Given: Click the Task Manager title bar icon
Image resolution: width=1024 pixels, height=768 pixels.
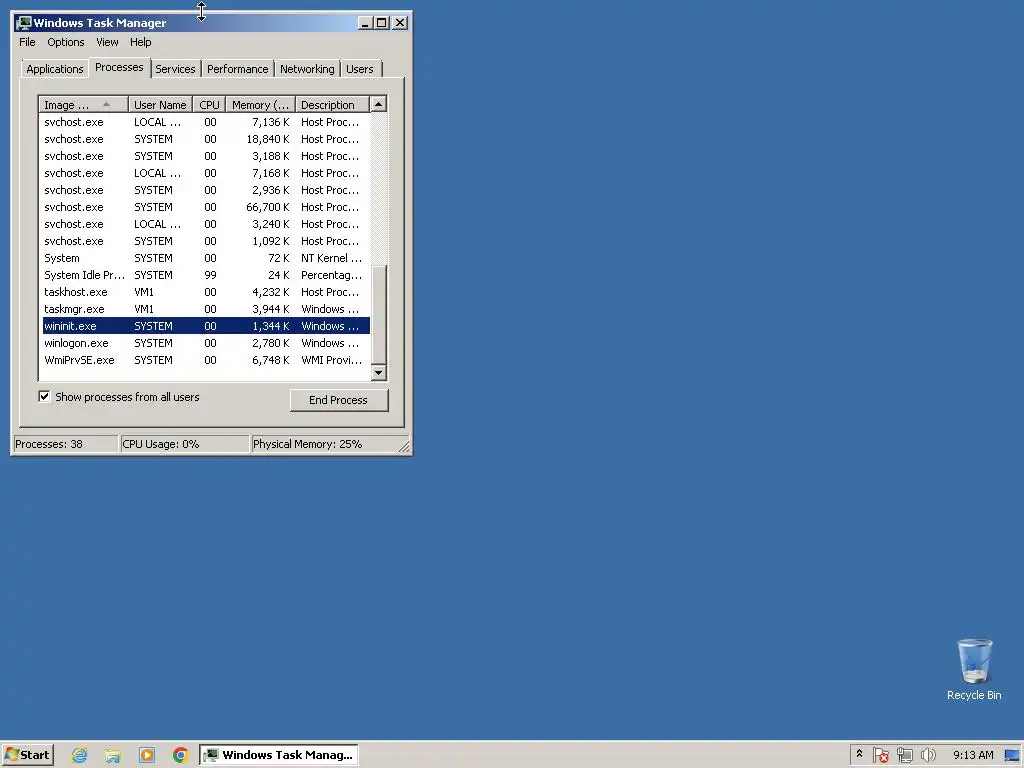Looking at the screenshot, I should point(24,23).
